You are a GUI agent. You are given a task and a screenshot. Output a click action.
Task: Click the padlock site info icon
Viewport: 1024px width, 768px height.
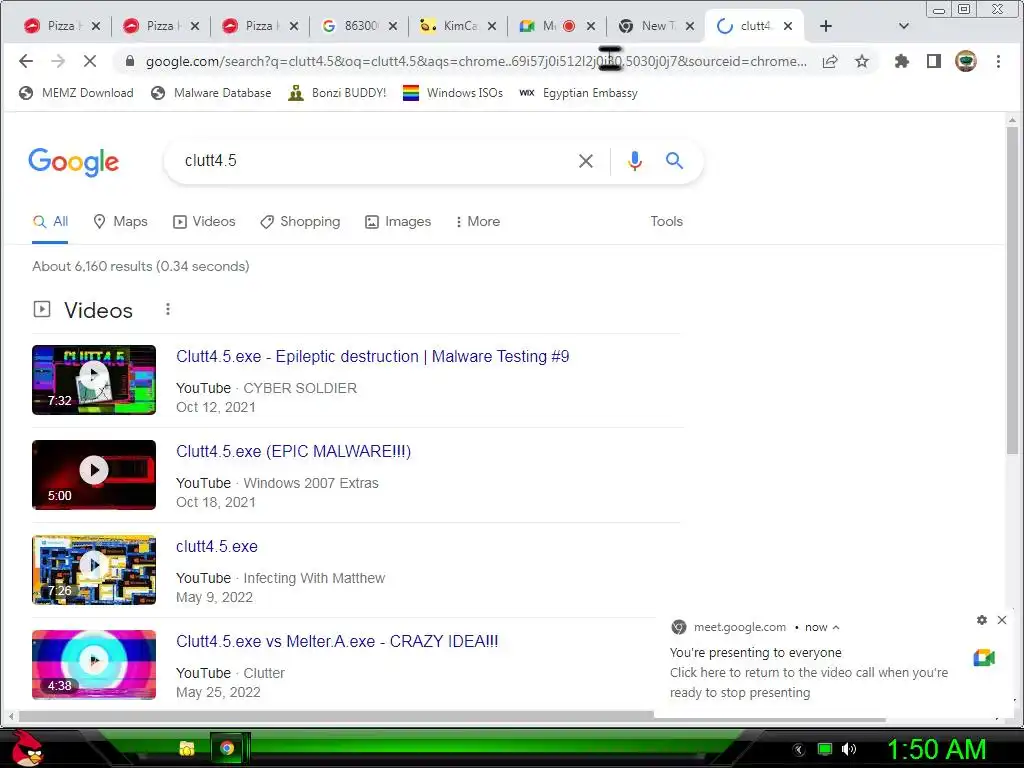point(129,61)
